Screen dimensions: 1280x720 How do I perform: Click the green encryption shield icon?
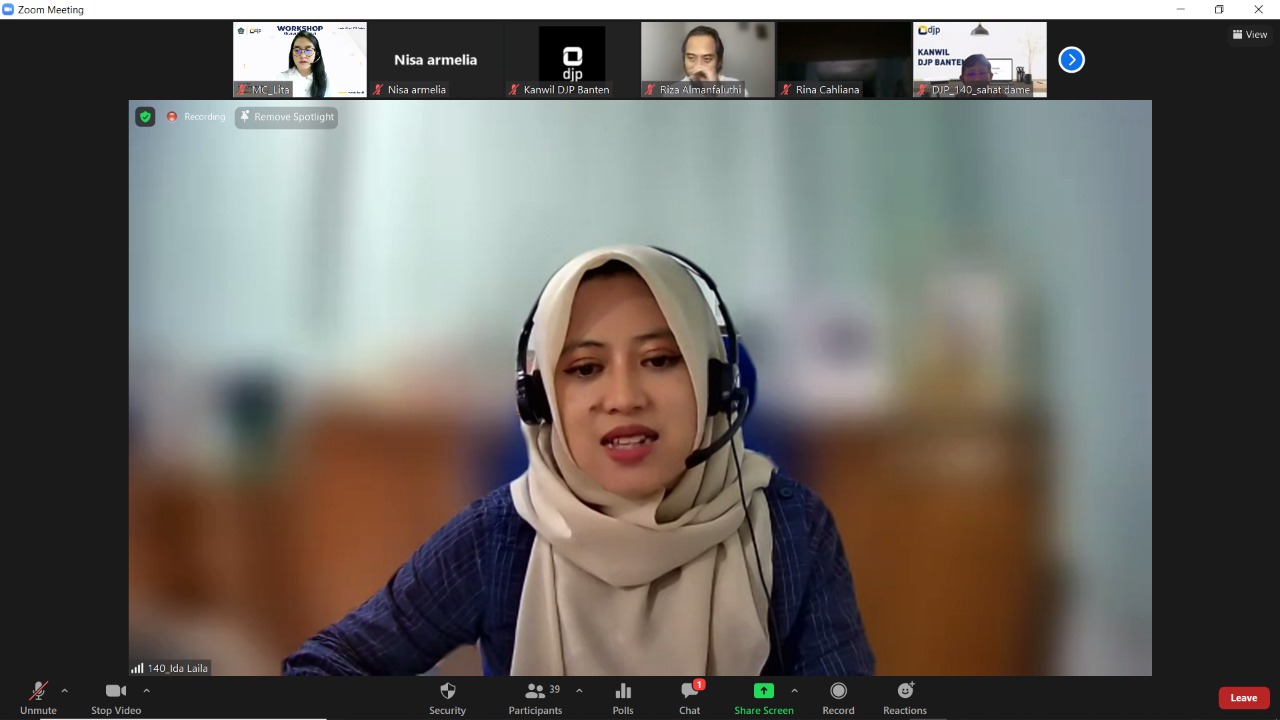(x=145, y=117)
